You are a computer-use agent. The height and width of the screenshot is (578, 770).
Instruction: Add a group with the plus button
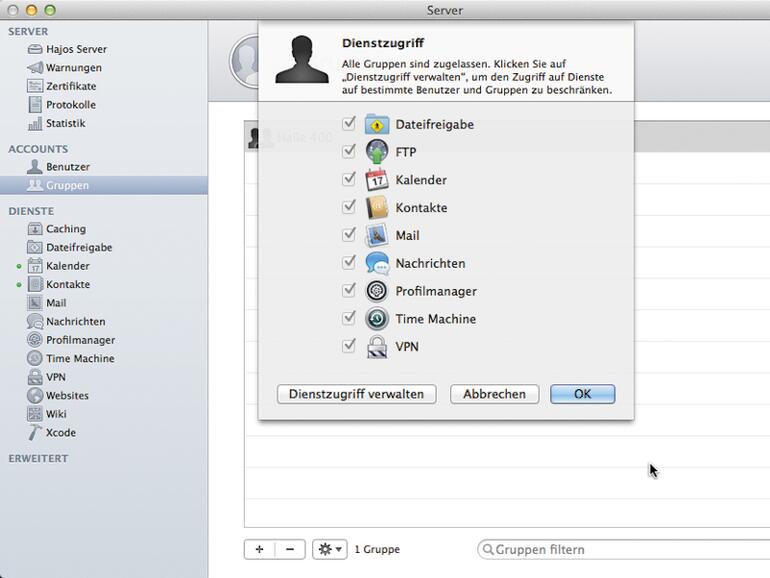coord(259,549)
